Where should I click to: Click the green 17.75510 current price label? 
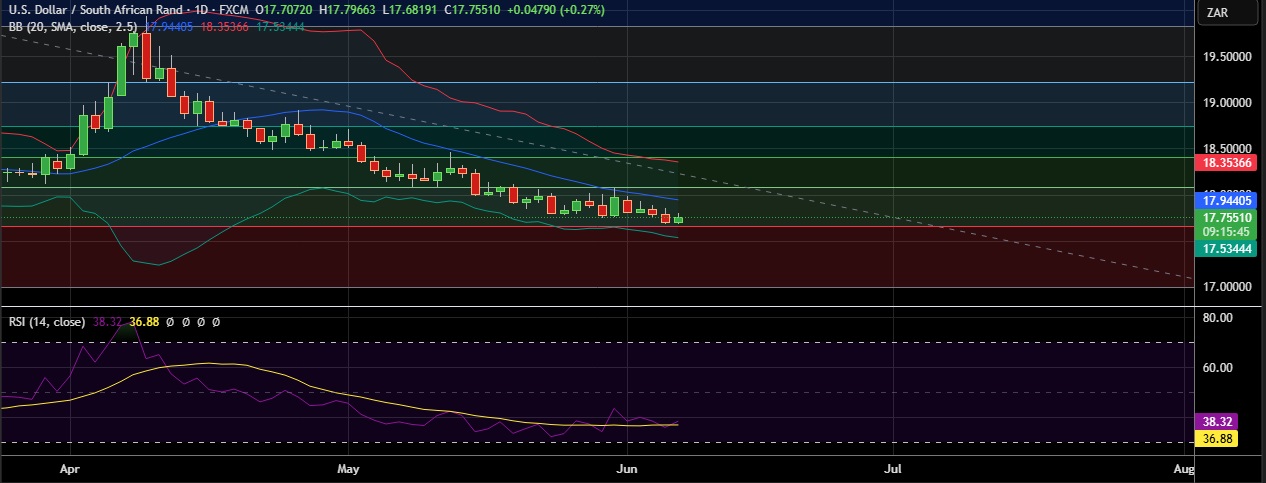pos(1226,217)
